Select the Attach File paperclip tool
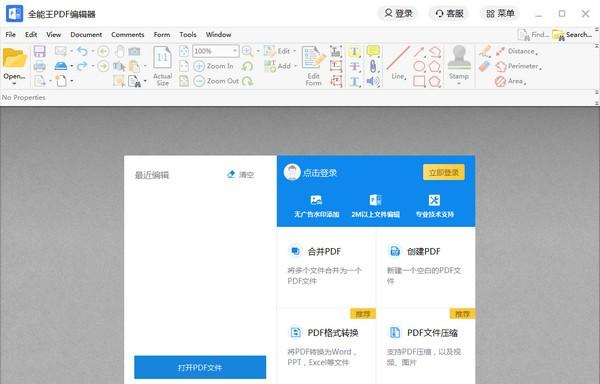This screenshot has height=384, width=600. coord(373,67)
